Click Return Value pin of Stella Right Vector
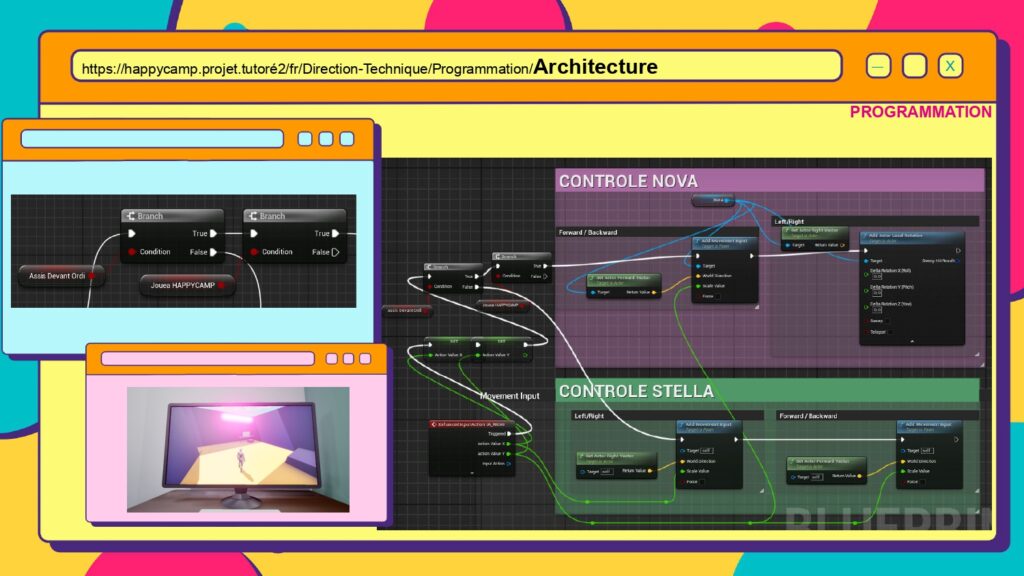Image resolution: width=1024 pixels, height=576 pixels. [x=650, y=471]
